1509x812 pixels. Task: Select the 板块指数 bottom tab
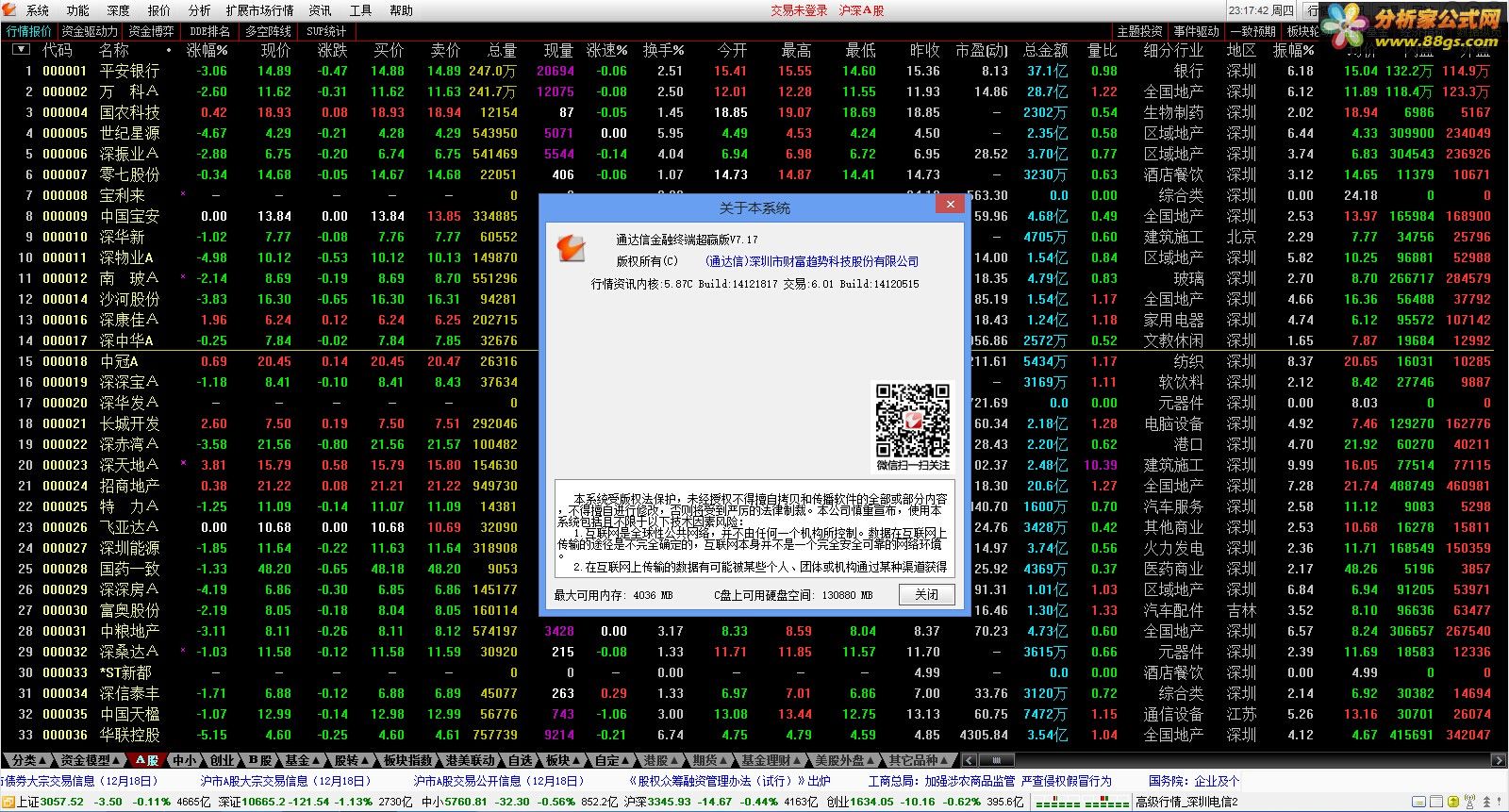click(408, 760)
